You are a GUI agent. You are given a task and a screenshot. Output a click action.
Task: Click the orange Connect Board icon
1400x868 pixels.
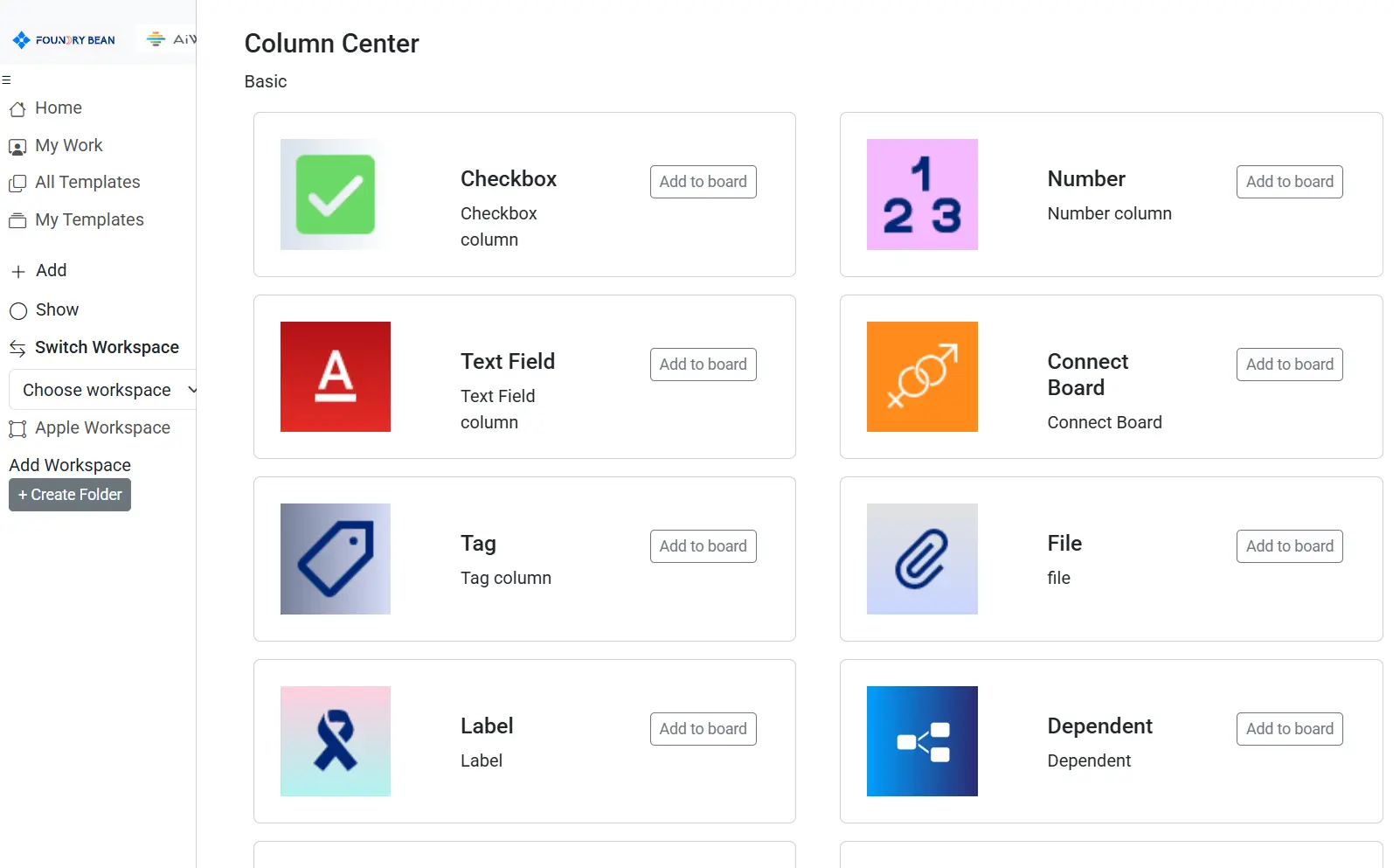coord(922,377)
